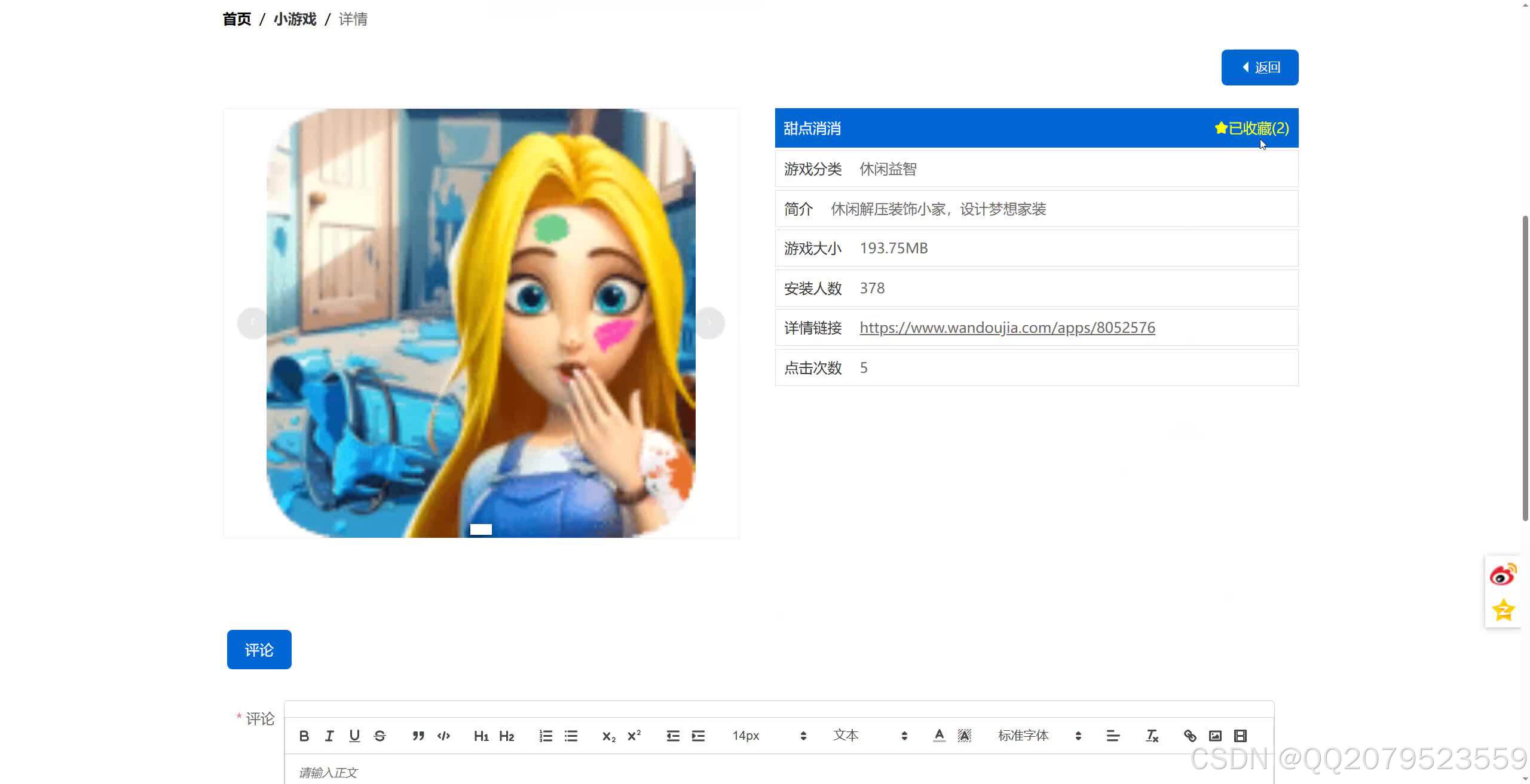1530x784 pixels.
Task: Click the game title 甜点消消
Action: click(812, 128)
